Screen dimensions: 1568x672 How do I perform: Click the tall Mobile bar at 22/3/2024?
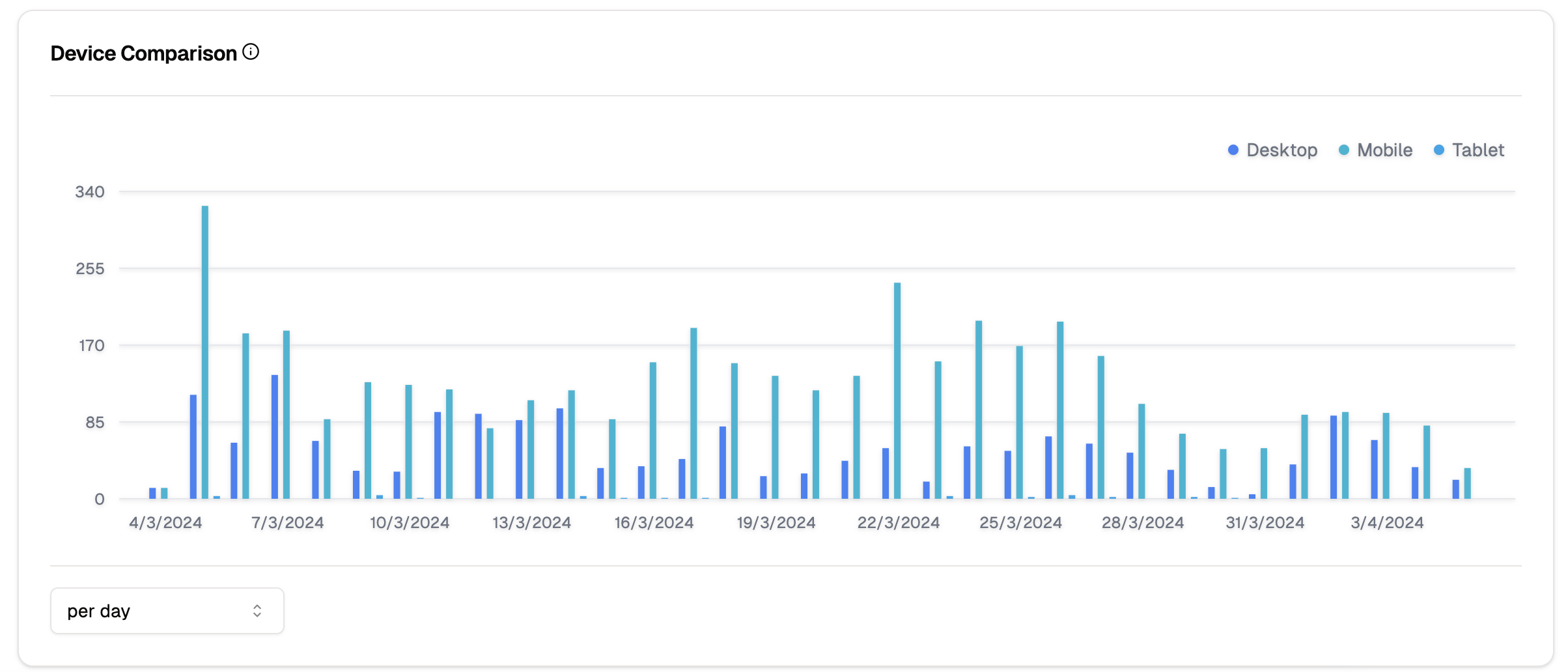tap(897, 391)
